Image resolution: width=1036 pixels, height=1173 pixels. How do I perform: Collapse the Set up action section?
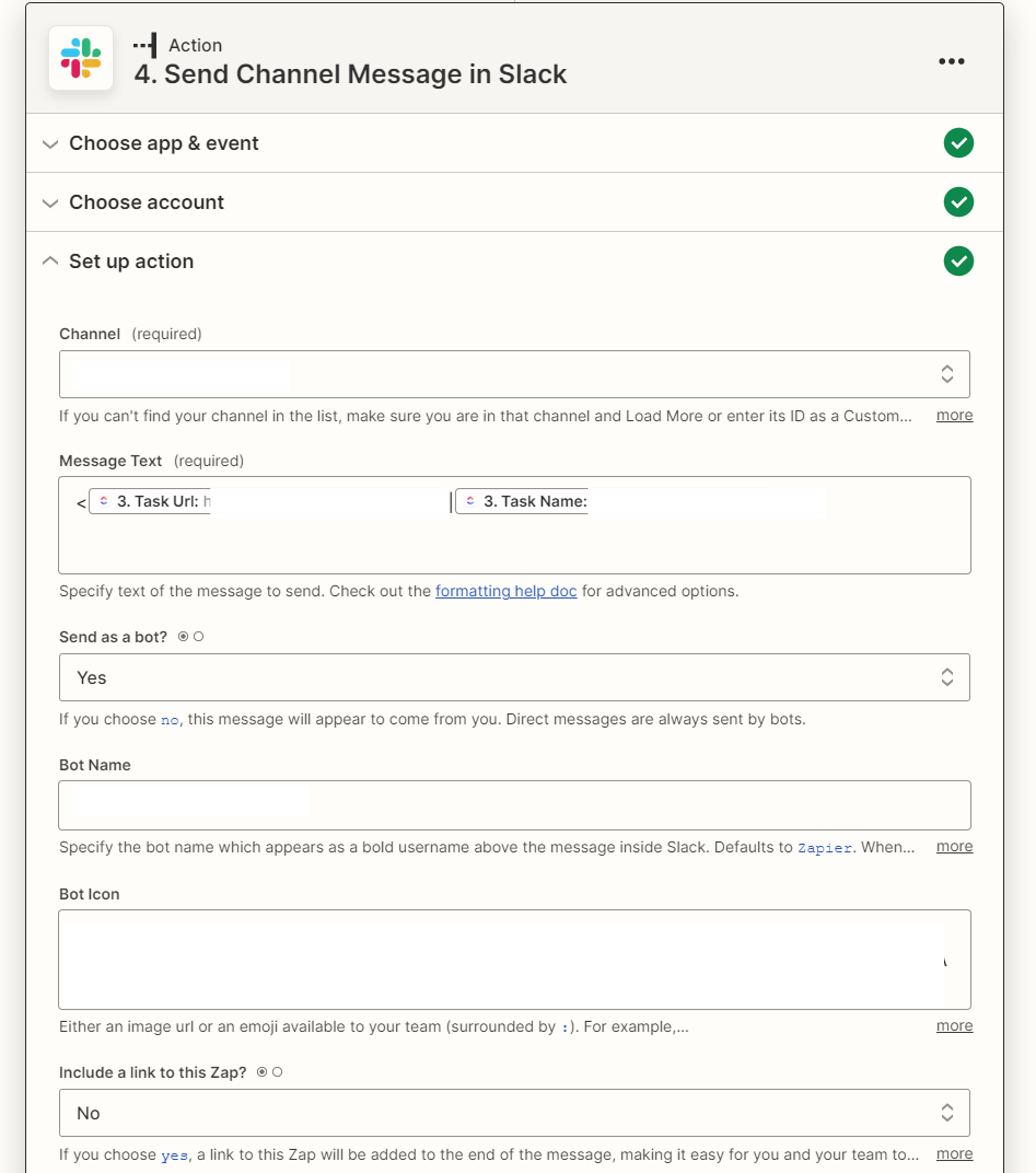[x=131, y=261]
